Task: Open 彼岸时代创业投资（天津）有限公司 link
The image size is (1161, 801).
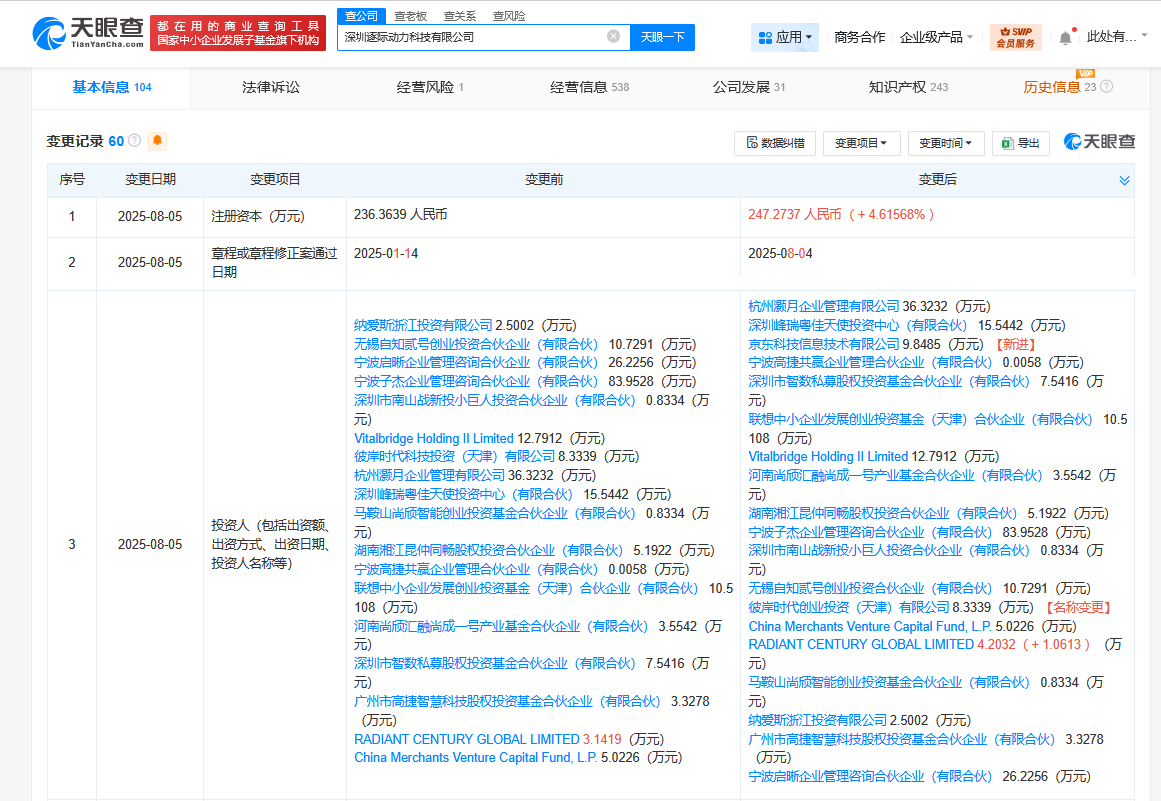Action: (849, 607)
